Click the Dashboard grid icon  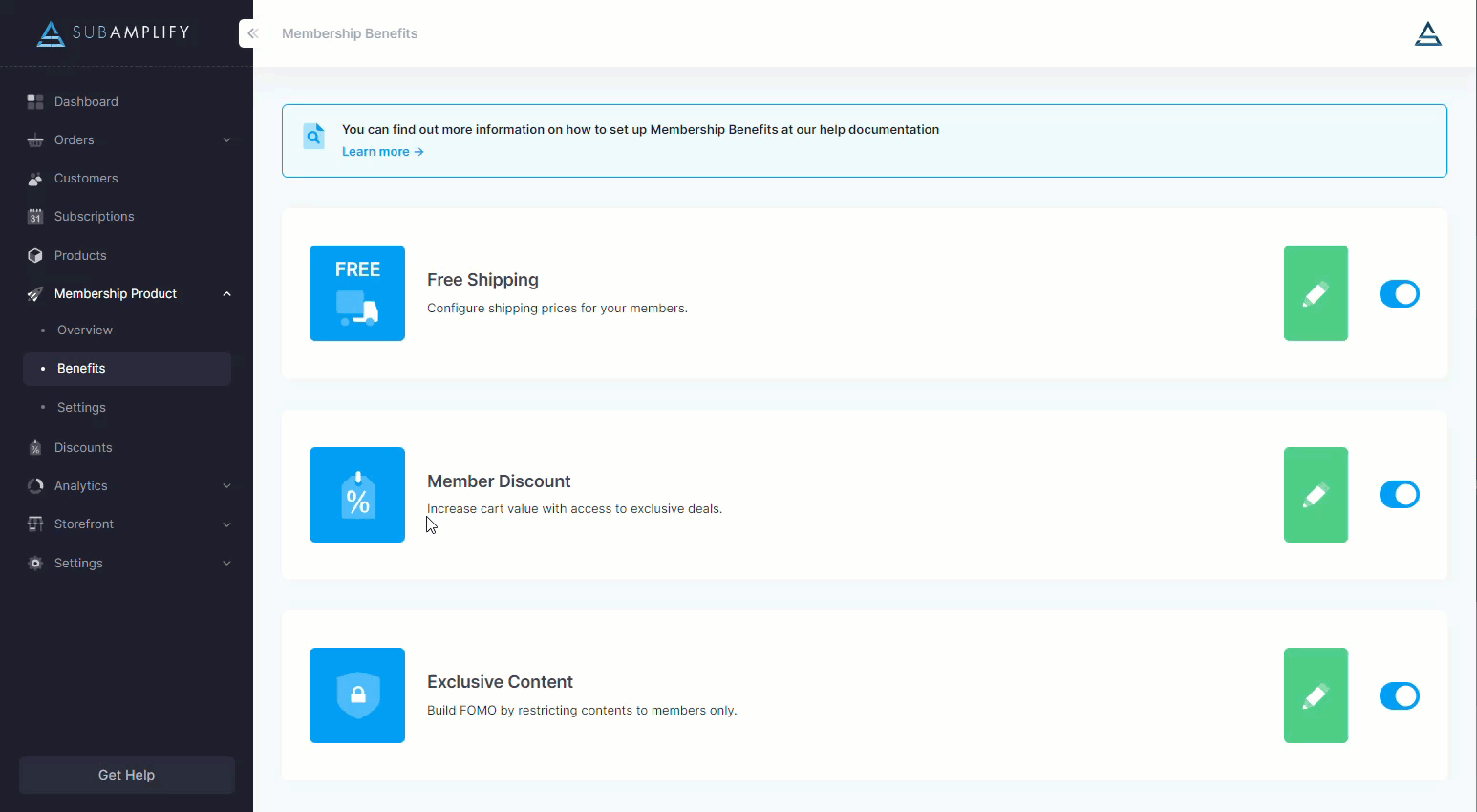click(x=35, y=101)
